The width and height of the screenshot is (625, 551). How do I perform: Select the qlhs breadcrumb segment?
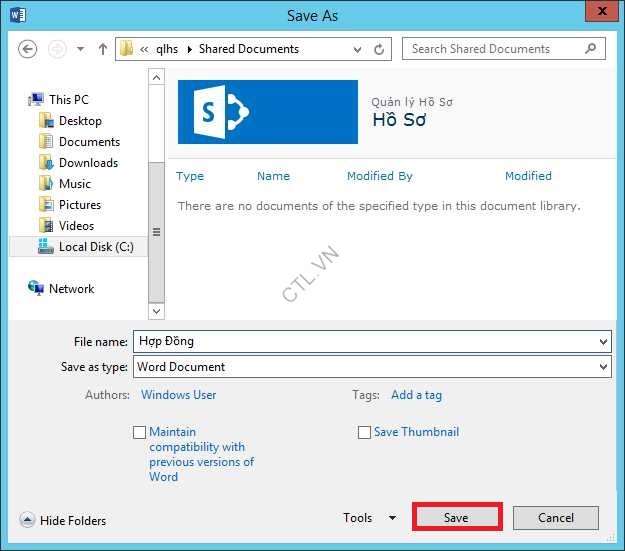click(167, 49)
